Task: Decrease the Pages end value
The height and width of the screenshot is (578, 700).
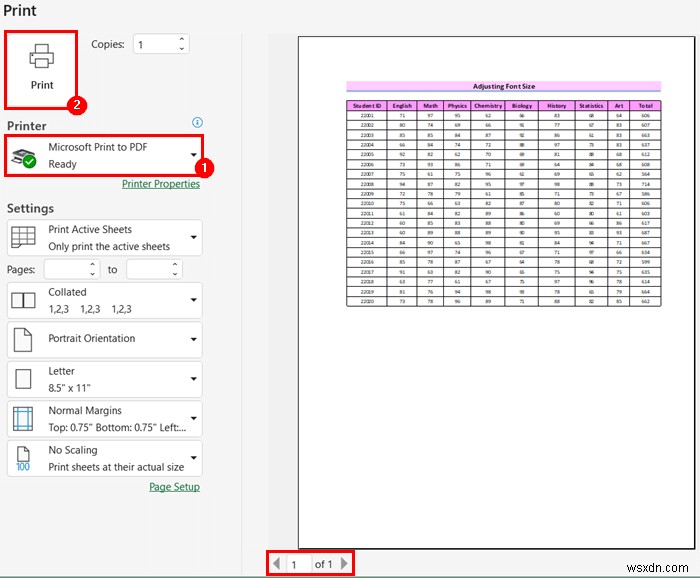Action: point(175,274)
